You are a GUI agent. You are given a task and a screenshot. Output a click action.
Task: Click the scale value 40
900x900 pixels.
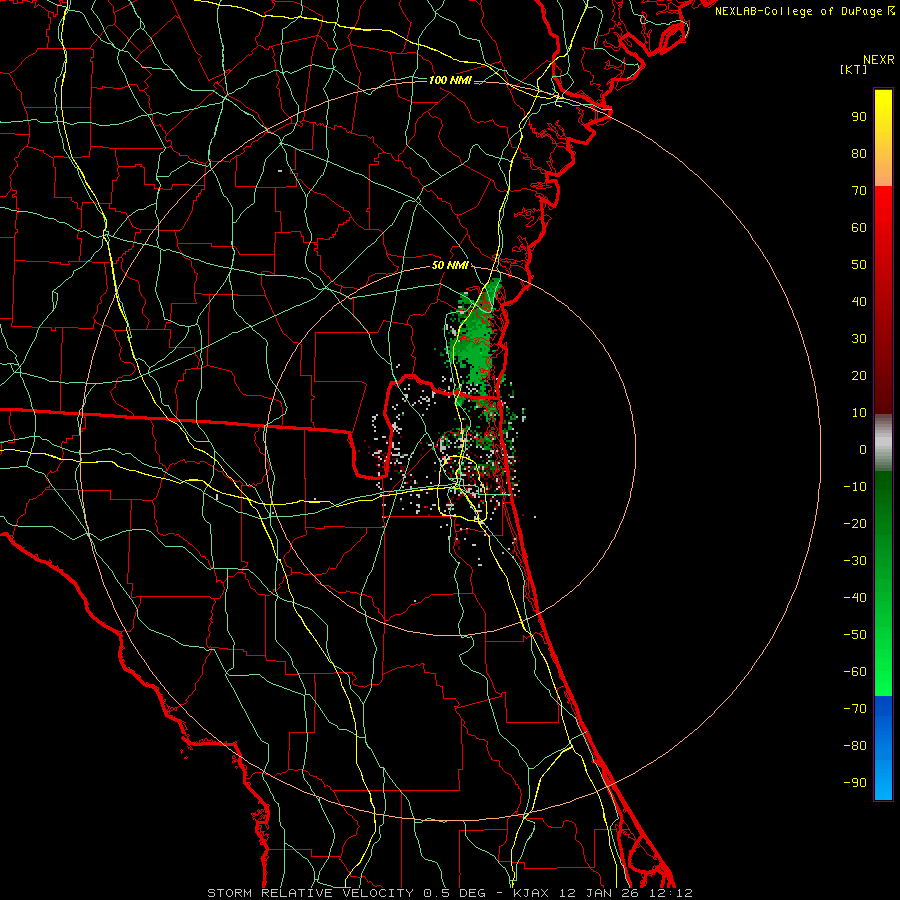(x=859, y=301)
